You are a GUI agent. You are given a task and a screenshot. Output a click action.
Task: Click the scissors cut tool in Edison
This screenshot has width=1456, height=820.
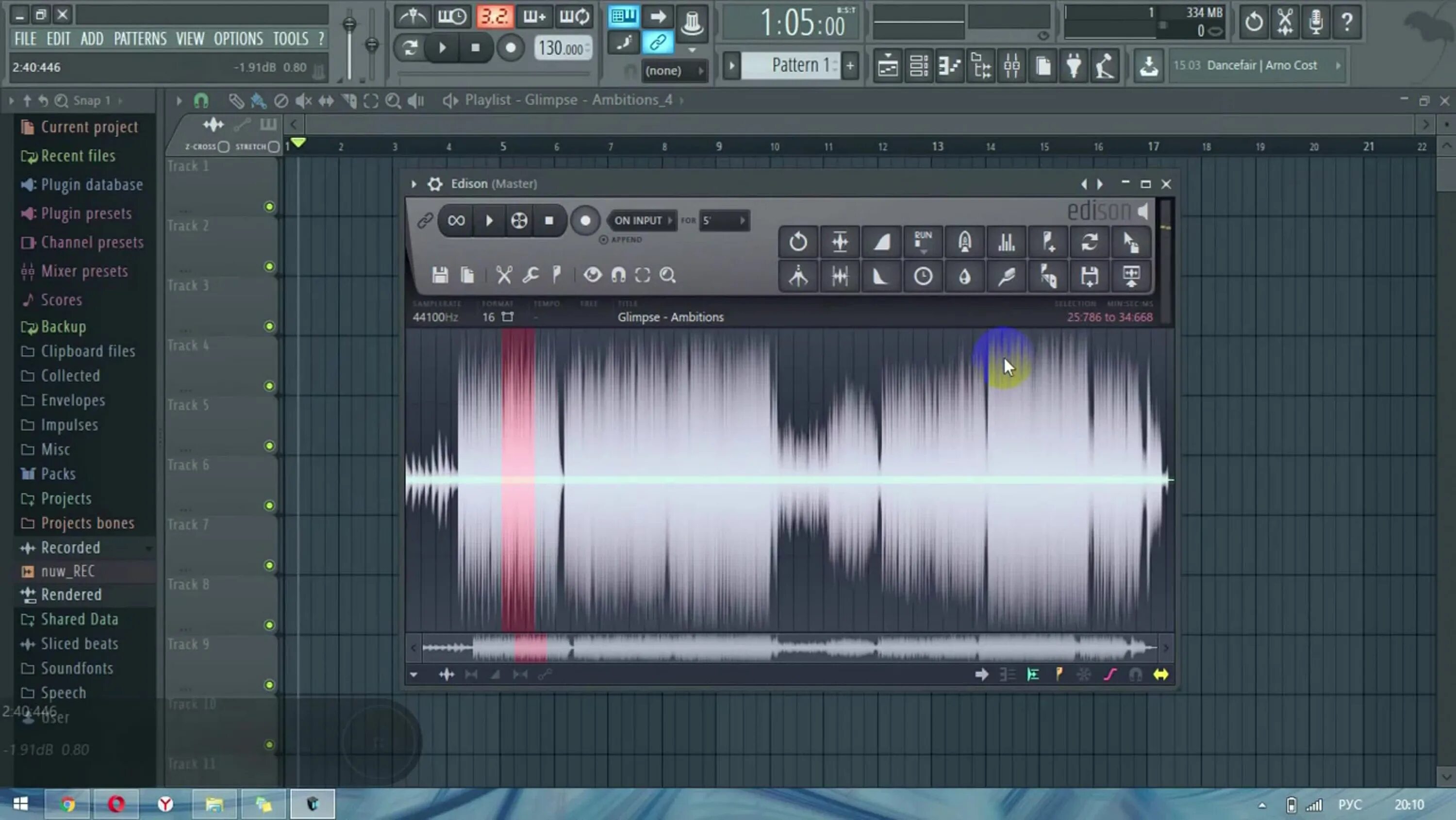(504, 275)
